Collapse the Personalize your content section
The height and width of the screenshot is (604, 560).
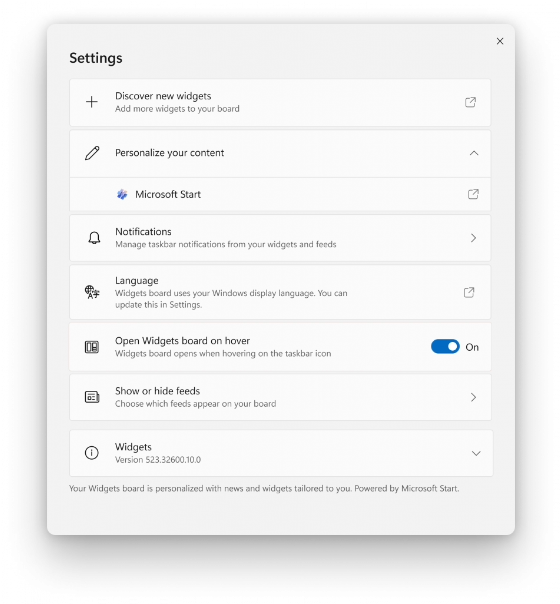coord(474,153)
